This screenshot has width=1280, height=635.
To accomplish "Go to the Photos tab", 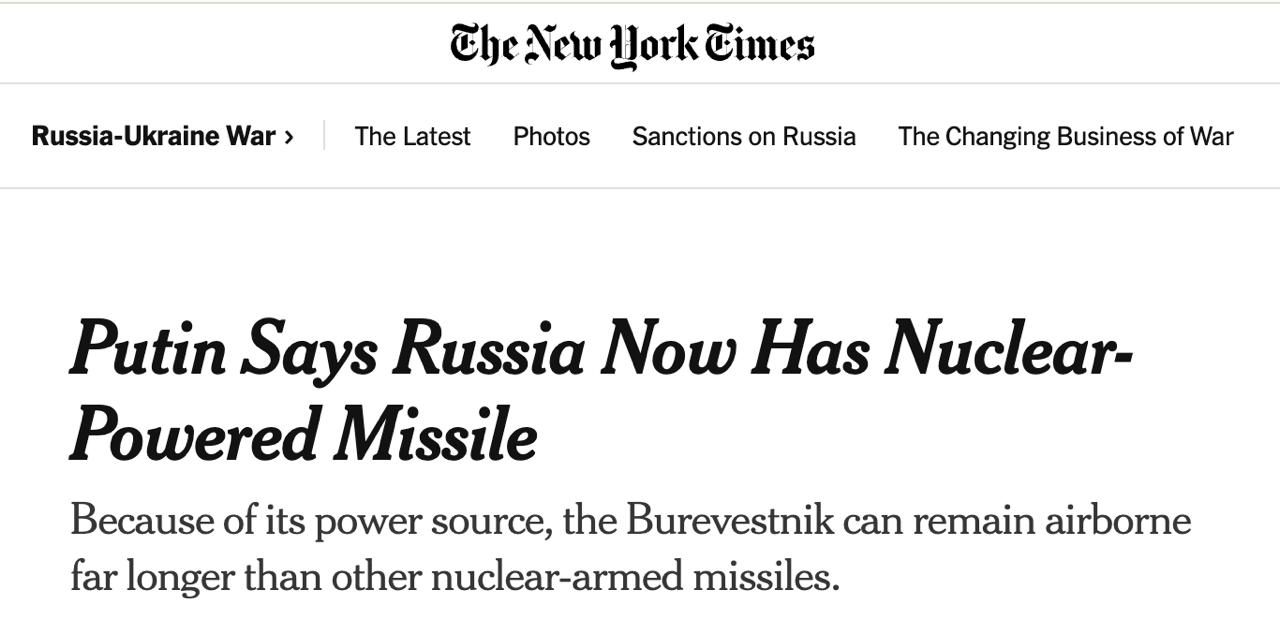I will pos(551,136).
